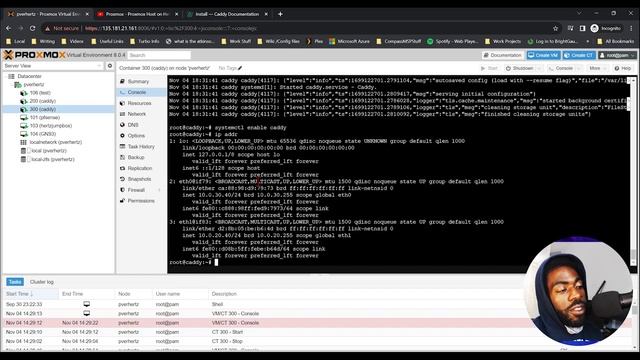The width and height of the screenshot is (640, 360).
Task: Open the All Bookmarks folder
Action: click(616, 41)
